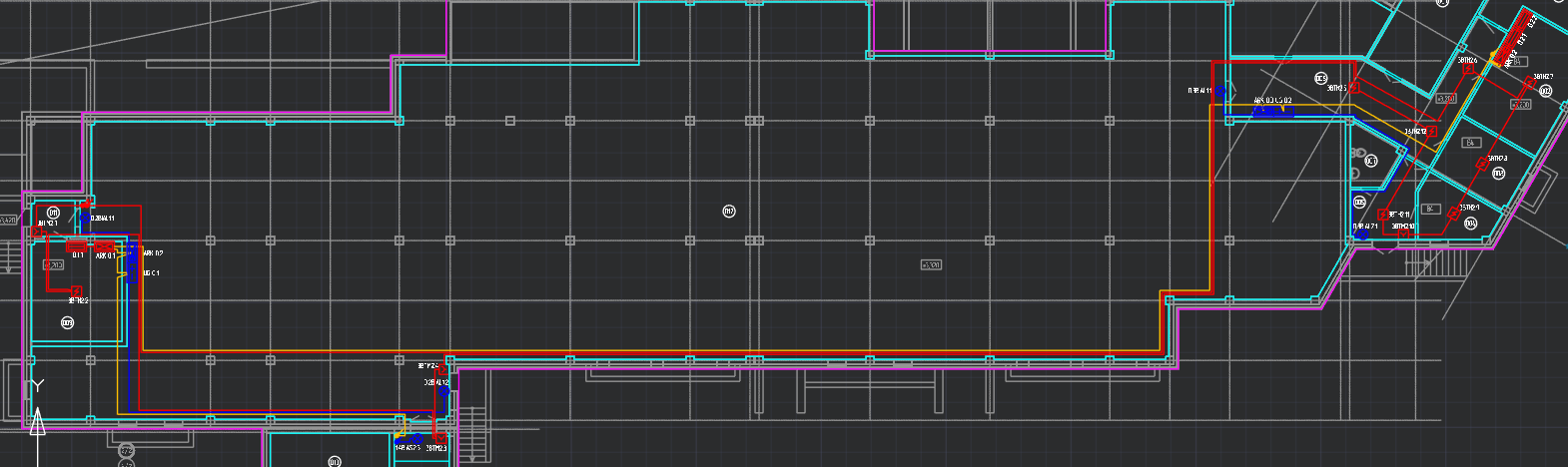
Task: Select the cyan wall outline at the top of the hall
Action: 539,63
